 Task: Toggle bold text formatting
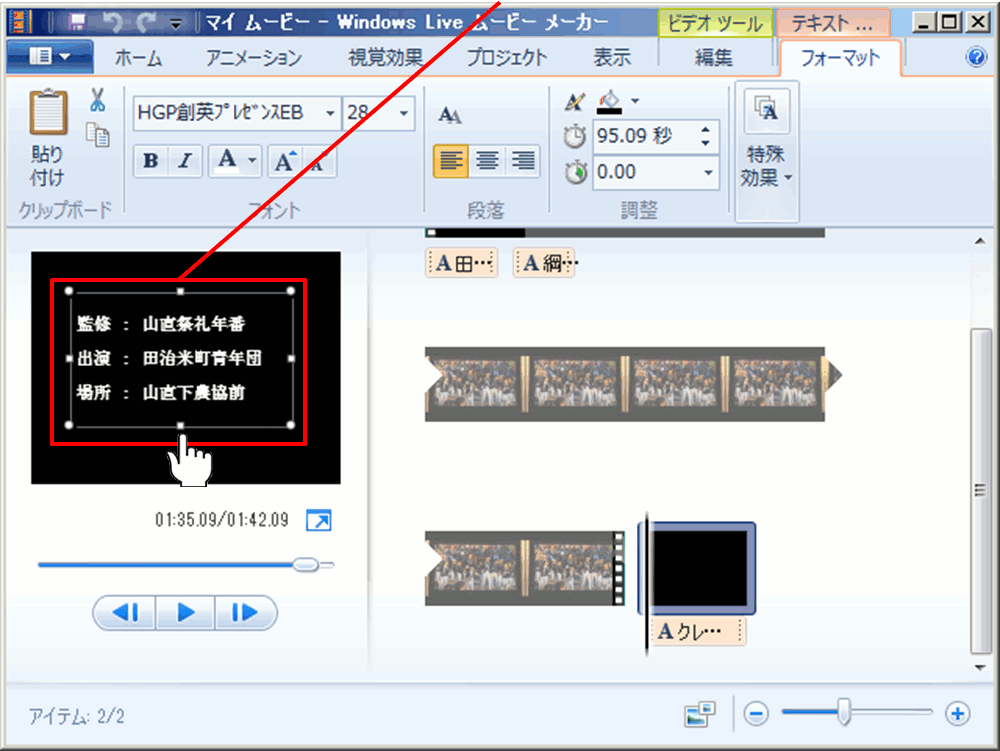(150, 162)
